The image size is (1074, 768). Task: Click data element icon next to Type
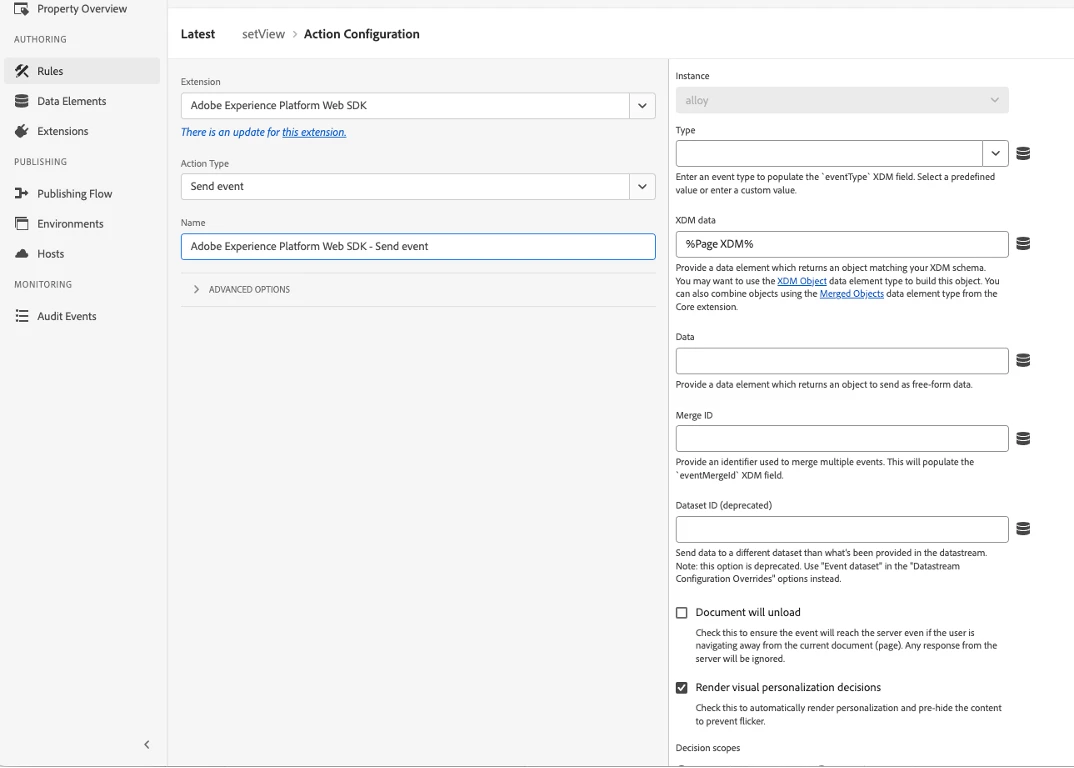tap(1023, 153)
